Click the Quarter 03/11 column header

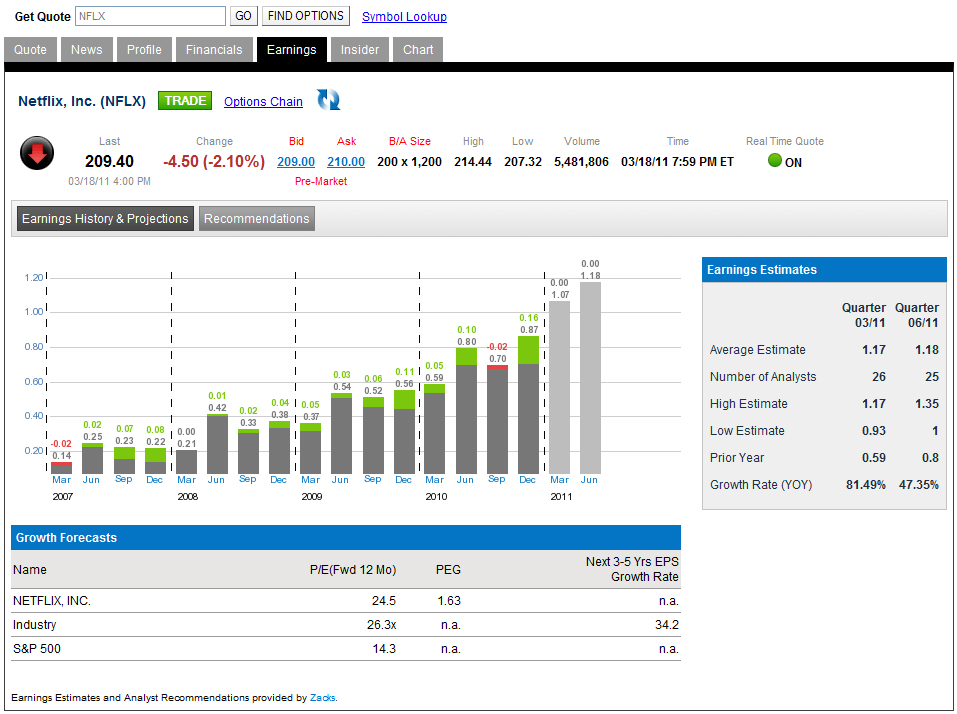pyautogui.click(x=864, y=315)
